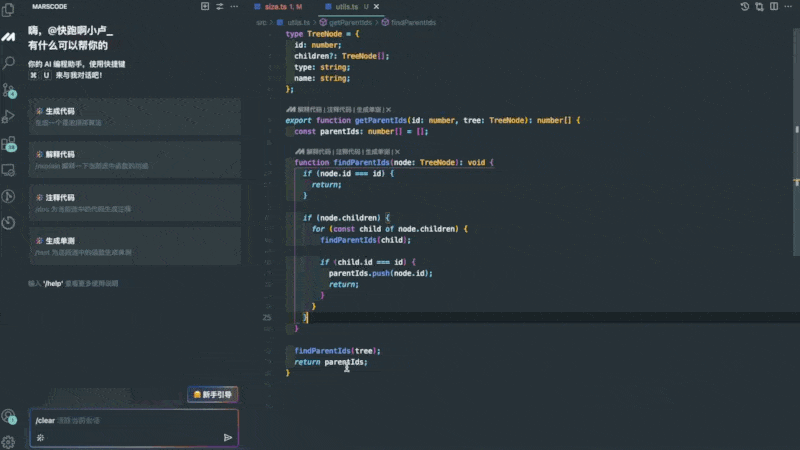Click the 注释代码 suggestion card
800x450 pixels.
pyautogui.click(x=135, y=203)
